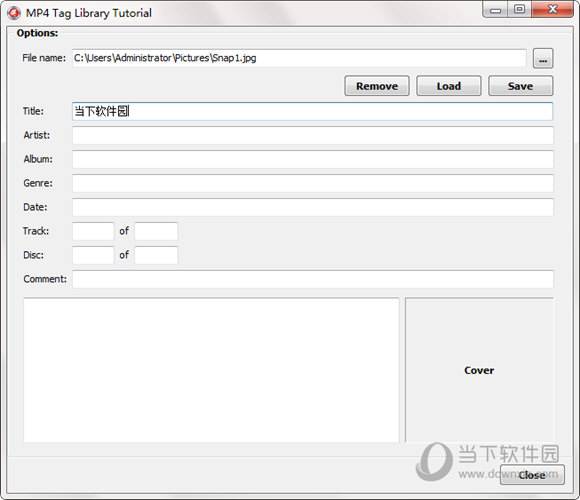Click the Save button

coord(520,86)
